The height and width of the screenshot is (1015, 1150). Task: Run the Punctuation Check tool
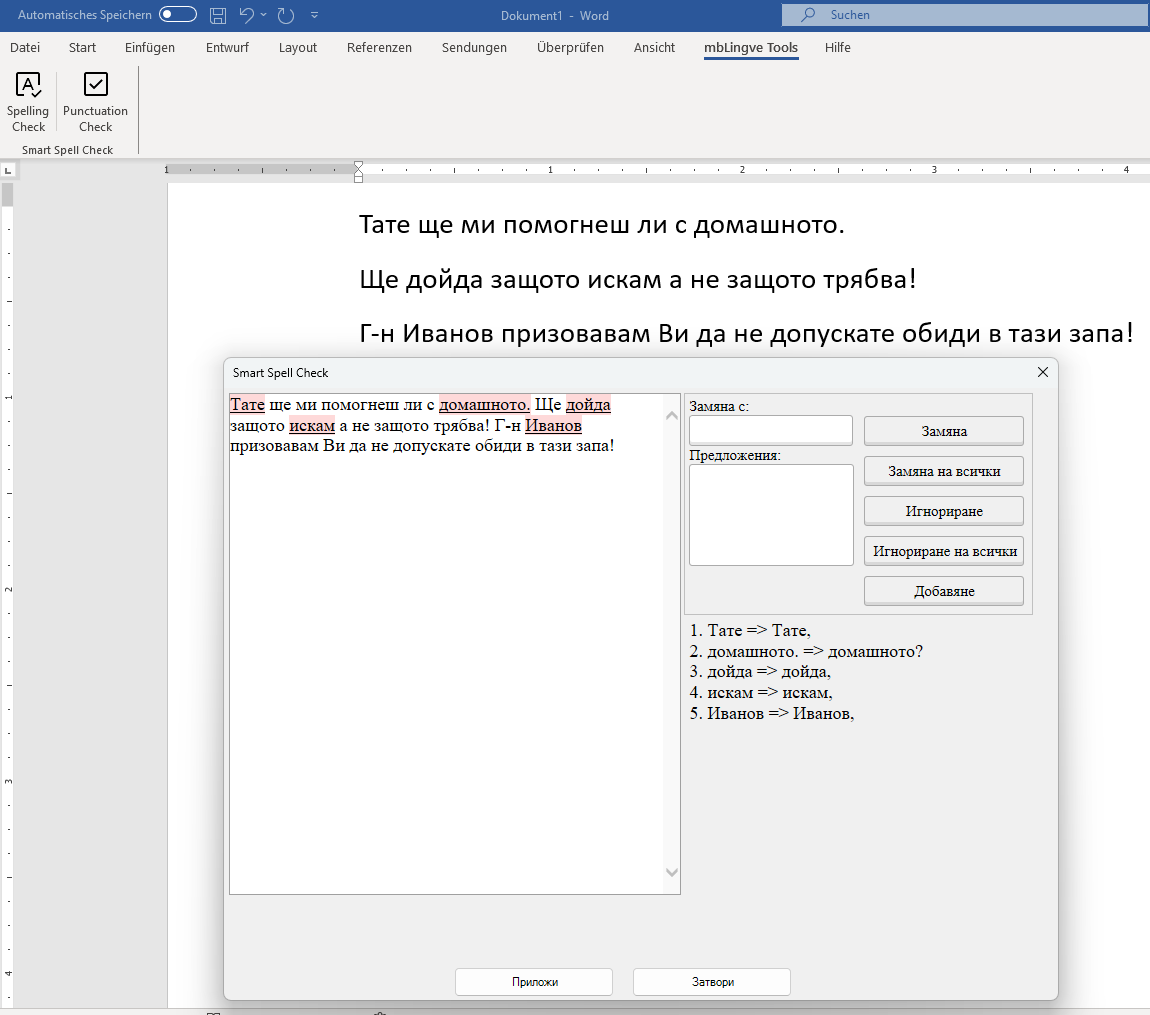95,102
